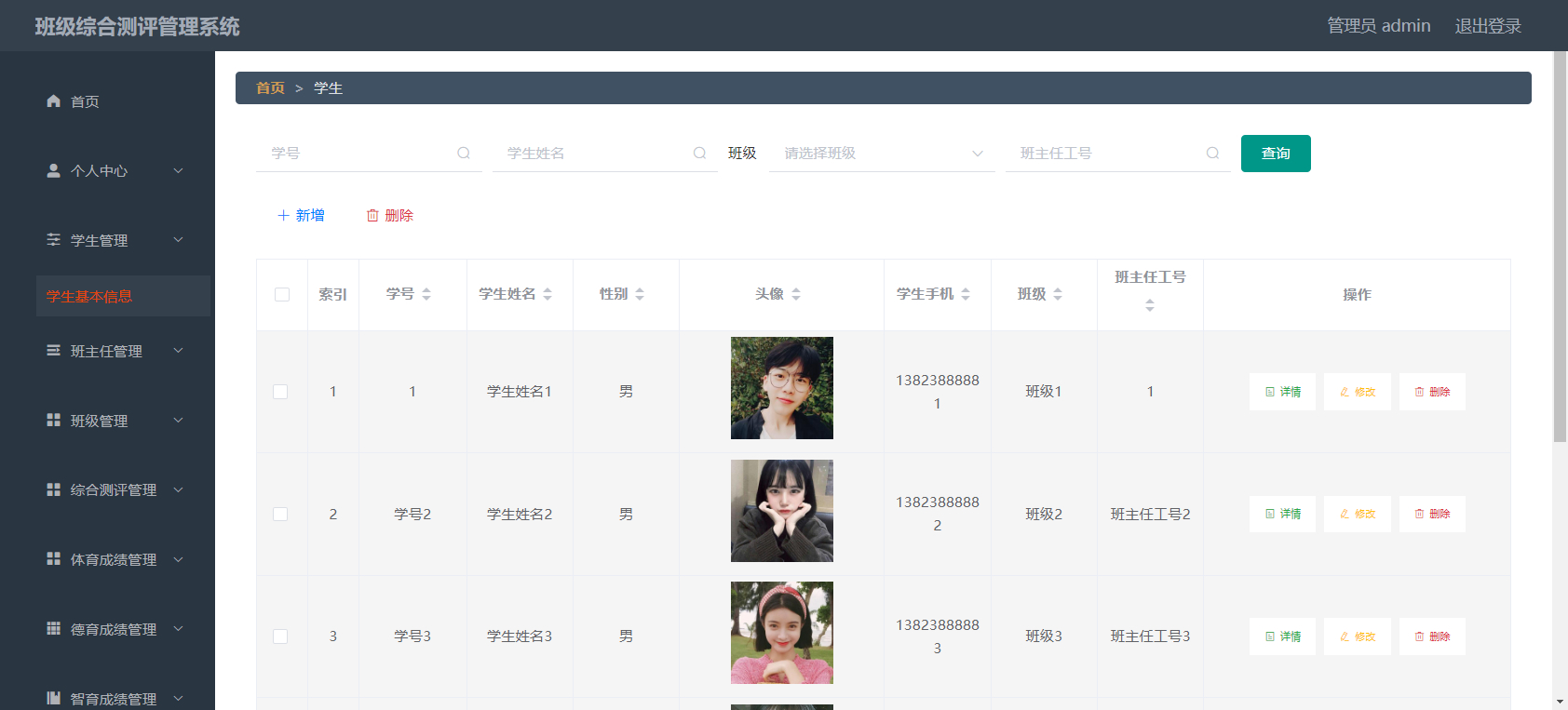Sort by 班主任工号 column arrows
Screen dimensions: 1568x710
pos(1150,305)
